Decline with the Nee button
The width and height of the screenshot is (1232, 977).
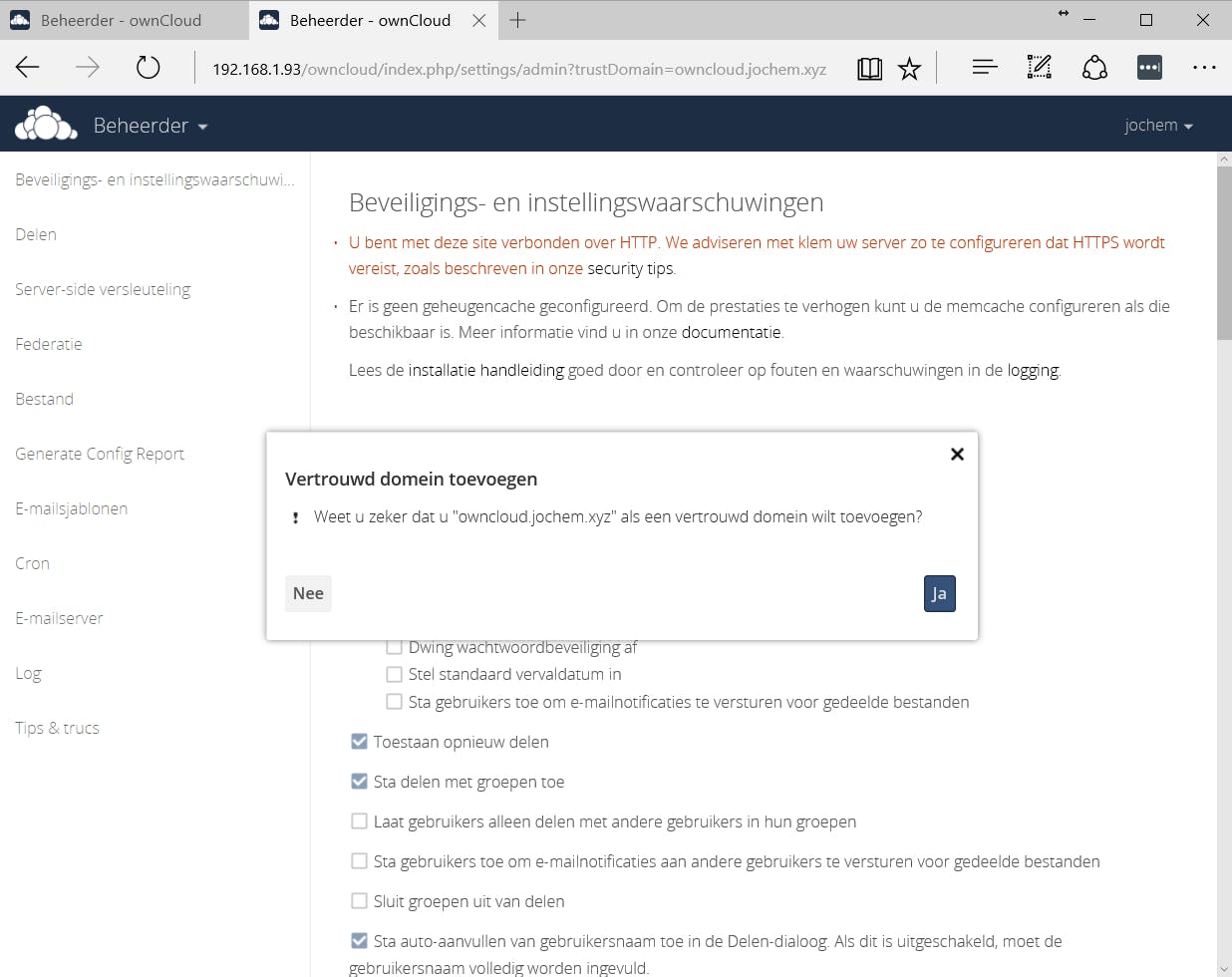click(308, 593)
